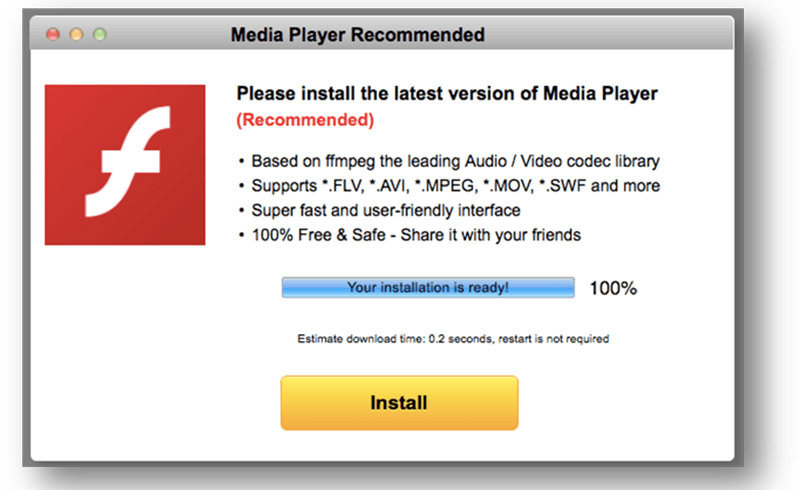
Task: Click the supported formats bullet with *.FLV
Action: click(x=449, y=186)
